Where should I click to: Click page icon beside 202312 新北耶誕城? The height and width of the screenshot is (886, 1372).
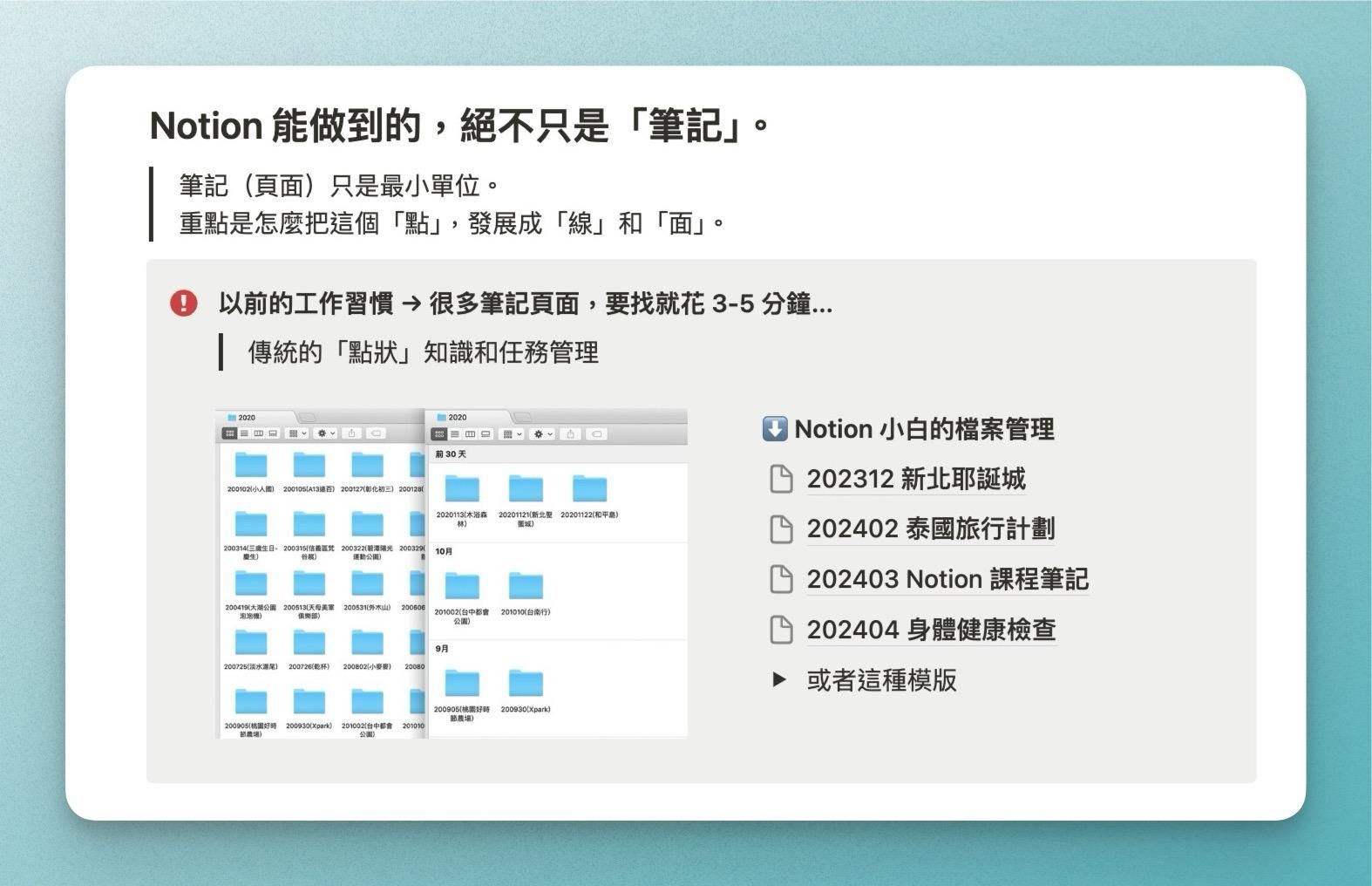click(x=781, y=480)
